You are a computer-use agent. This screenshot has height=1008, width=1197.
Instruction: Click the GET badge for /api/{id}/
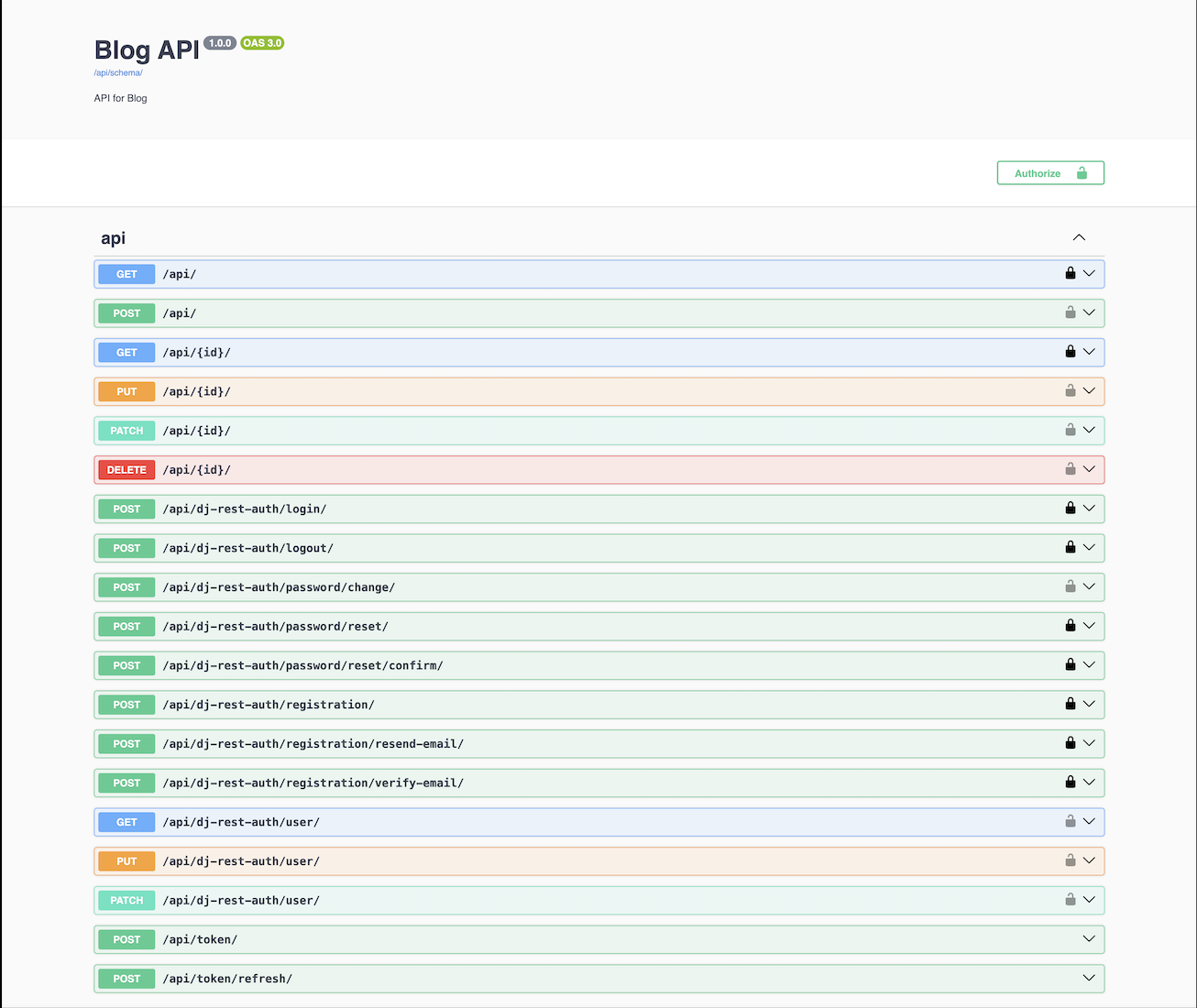tap(126, 353)
